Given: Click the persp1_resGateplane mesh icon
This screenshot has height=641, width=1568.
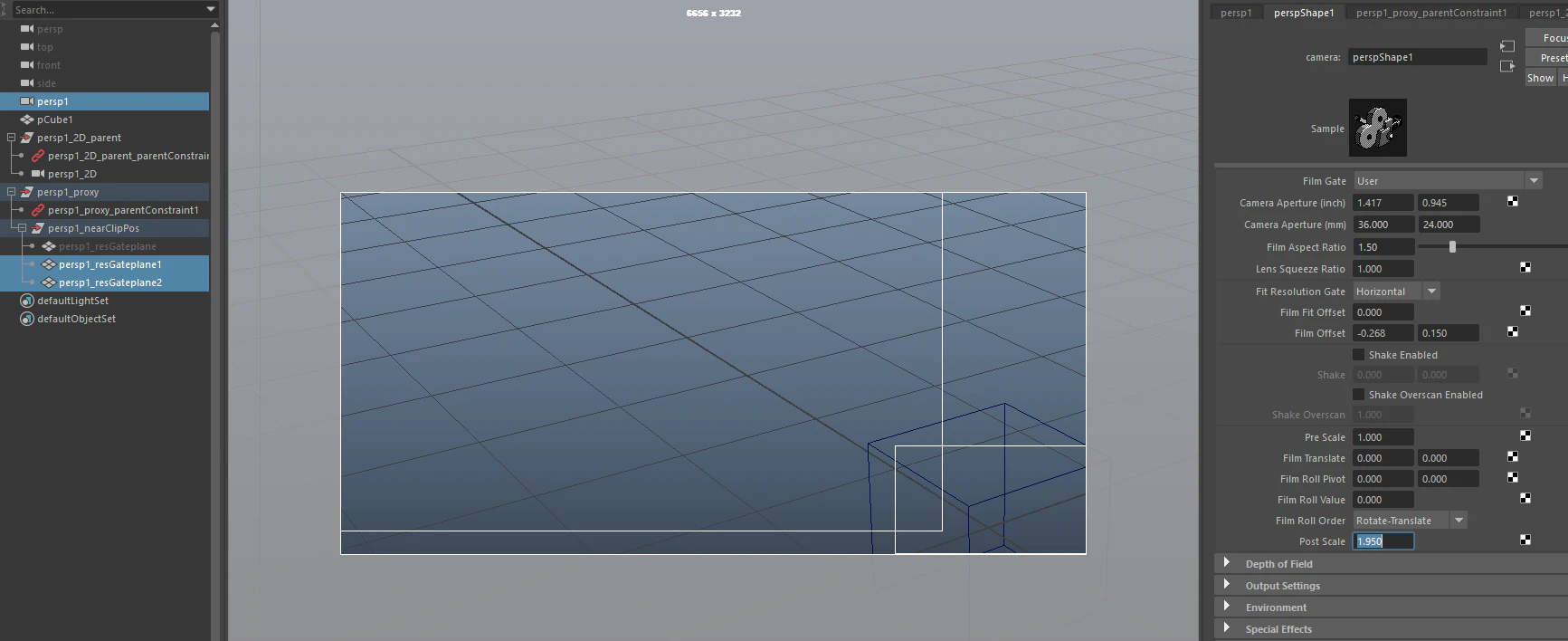Looking at the screenshot, I should coord(49,246).
